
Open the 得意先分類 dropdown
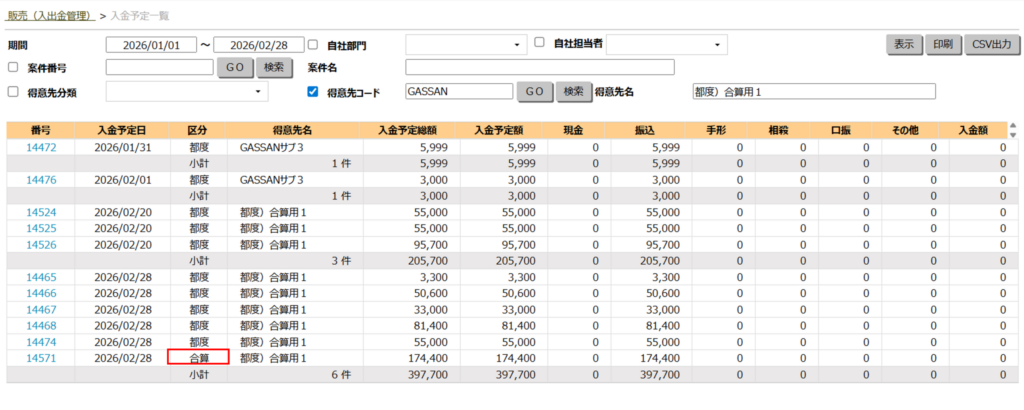(x=187, y=92)
